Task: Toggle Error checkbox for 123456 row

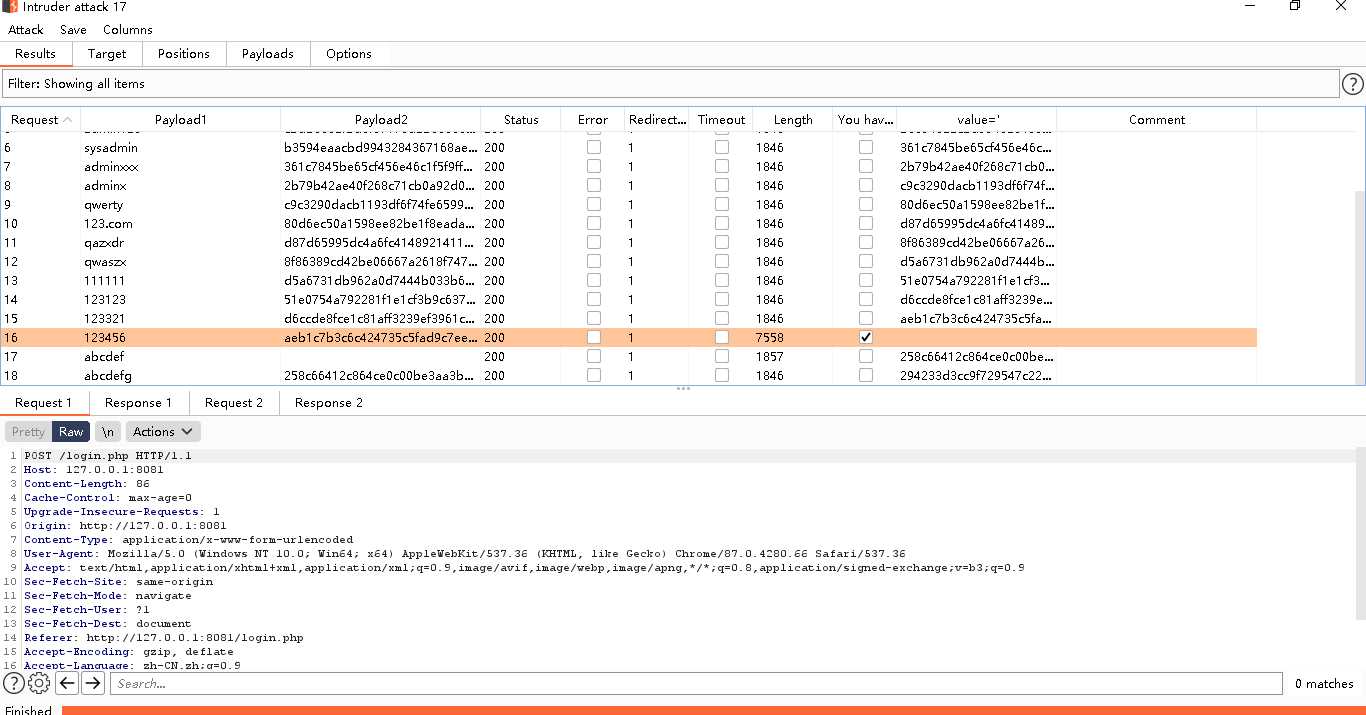Action: (594, 338)
